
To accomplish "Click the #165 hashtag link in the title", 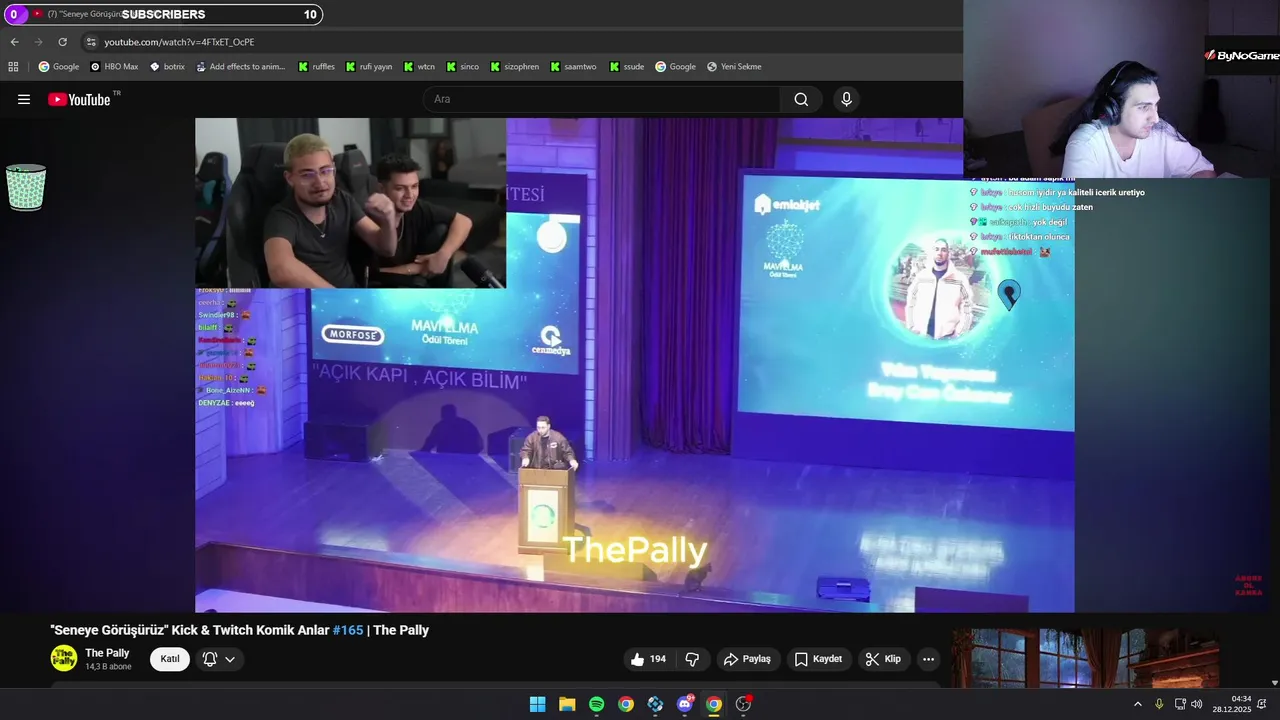I will point(348,630).
